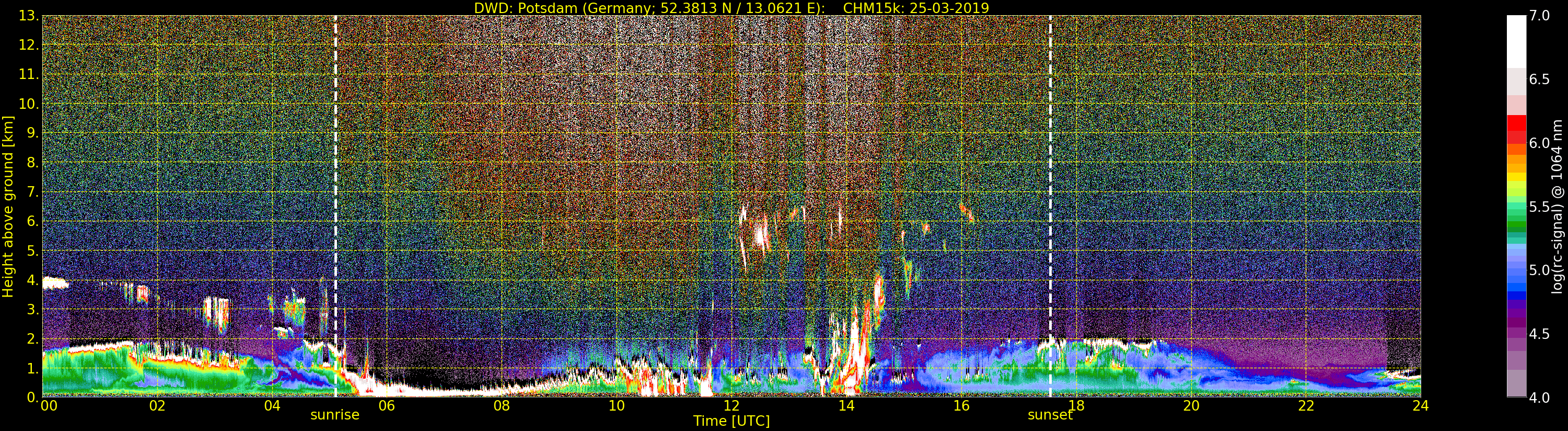Click the colorbar tick label '4.0'

click(x=1539, y=398)
